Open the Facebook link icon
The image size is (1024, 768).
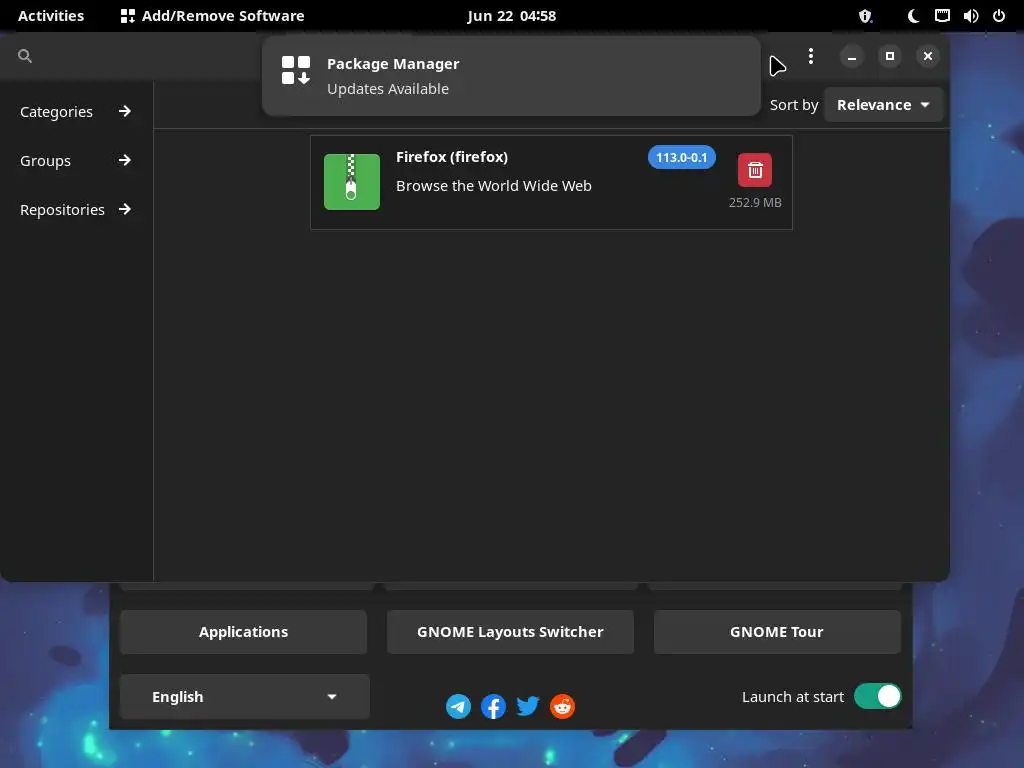493,706
